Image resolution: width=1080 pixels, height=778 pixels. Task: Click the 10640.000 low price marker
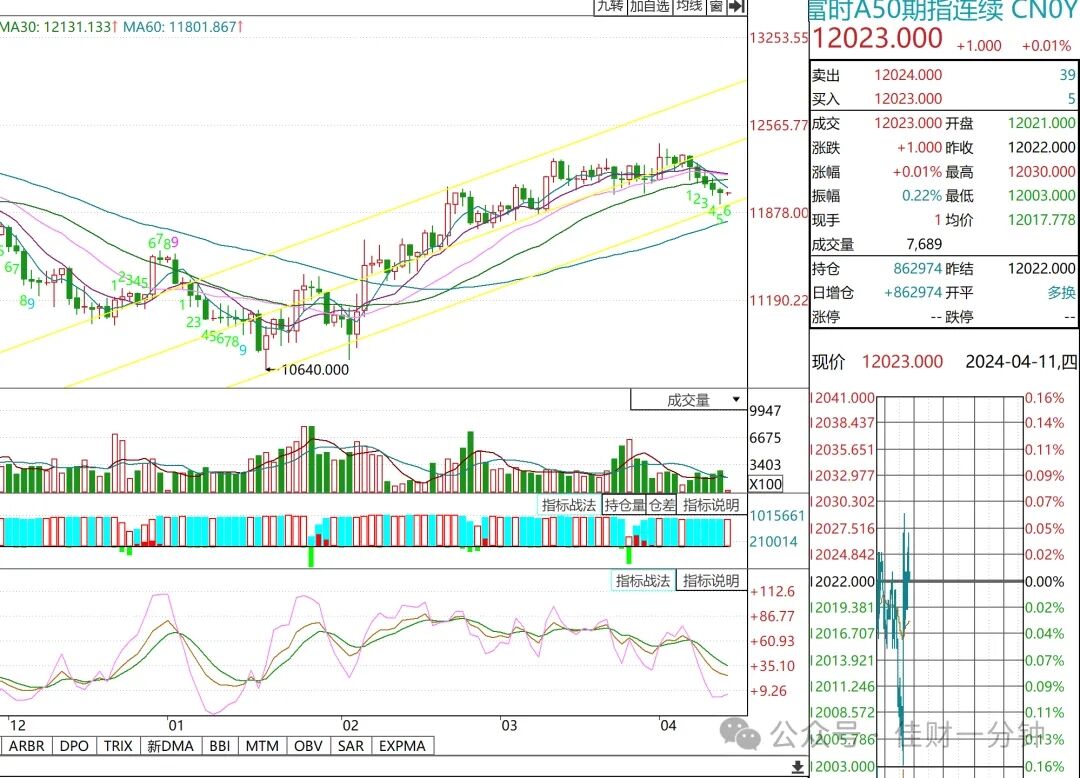(x=315, y=370)
